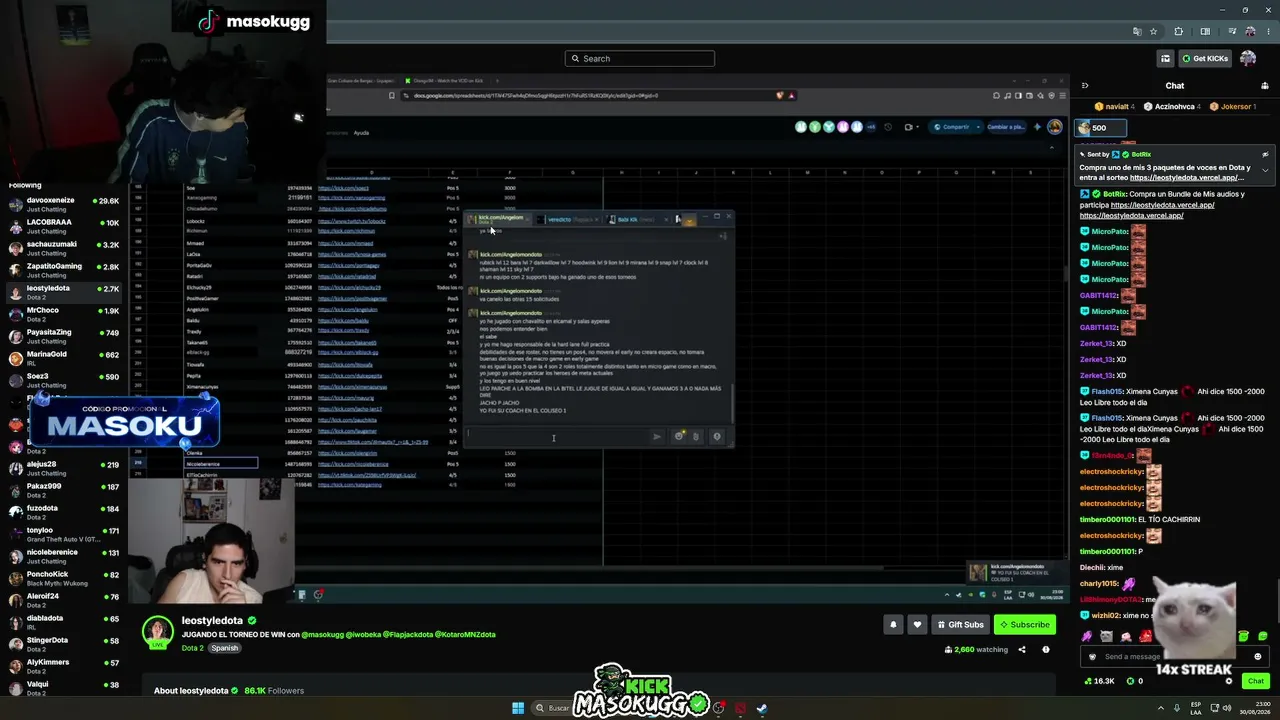
Task: Open Valqui channel in Following list
Action: point(63,688)
